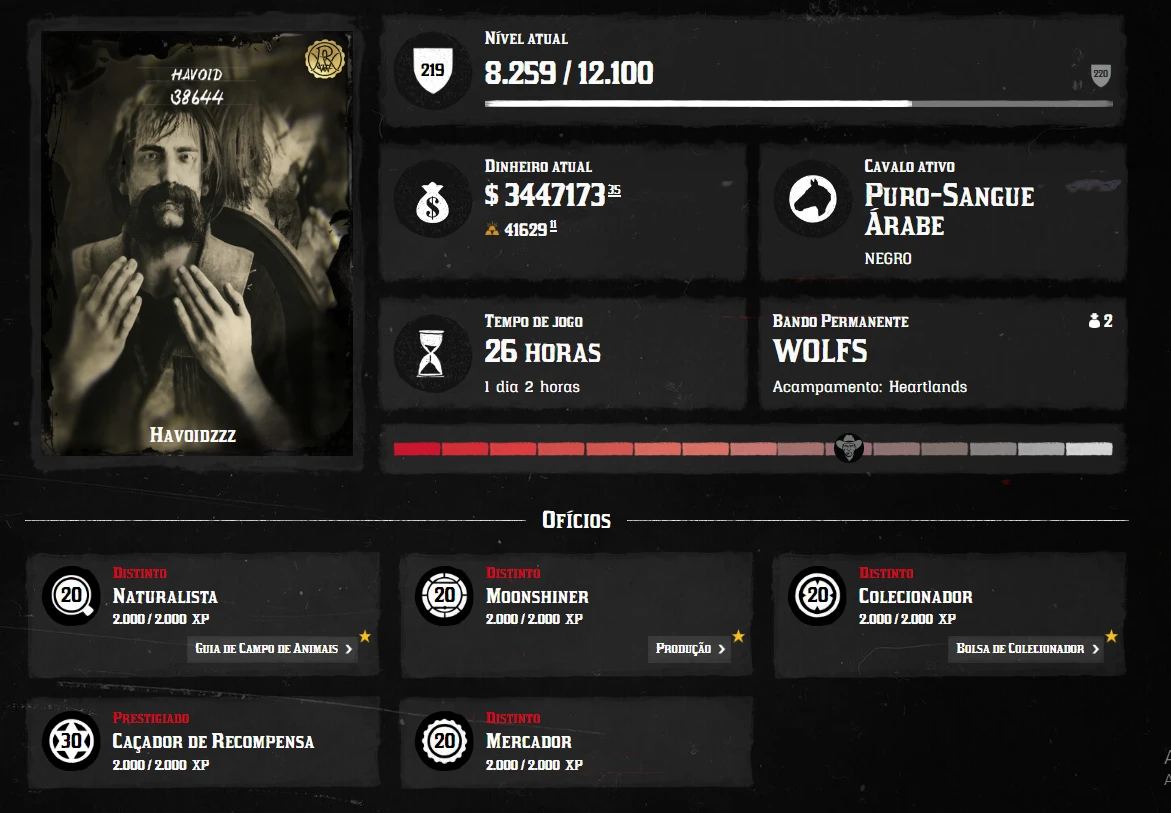Open Guia de Campo de Animais
1171x813 pixels.
point(273,649)
